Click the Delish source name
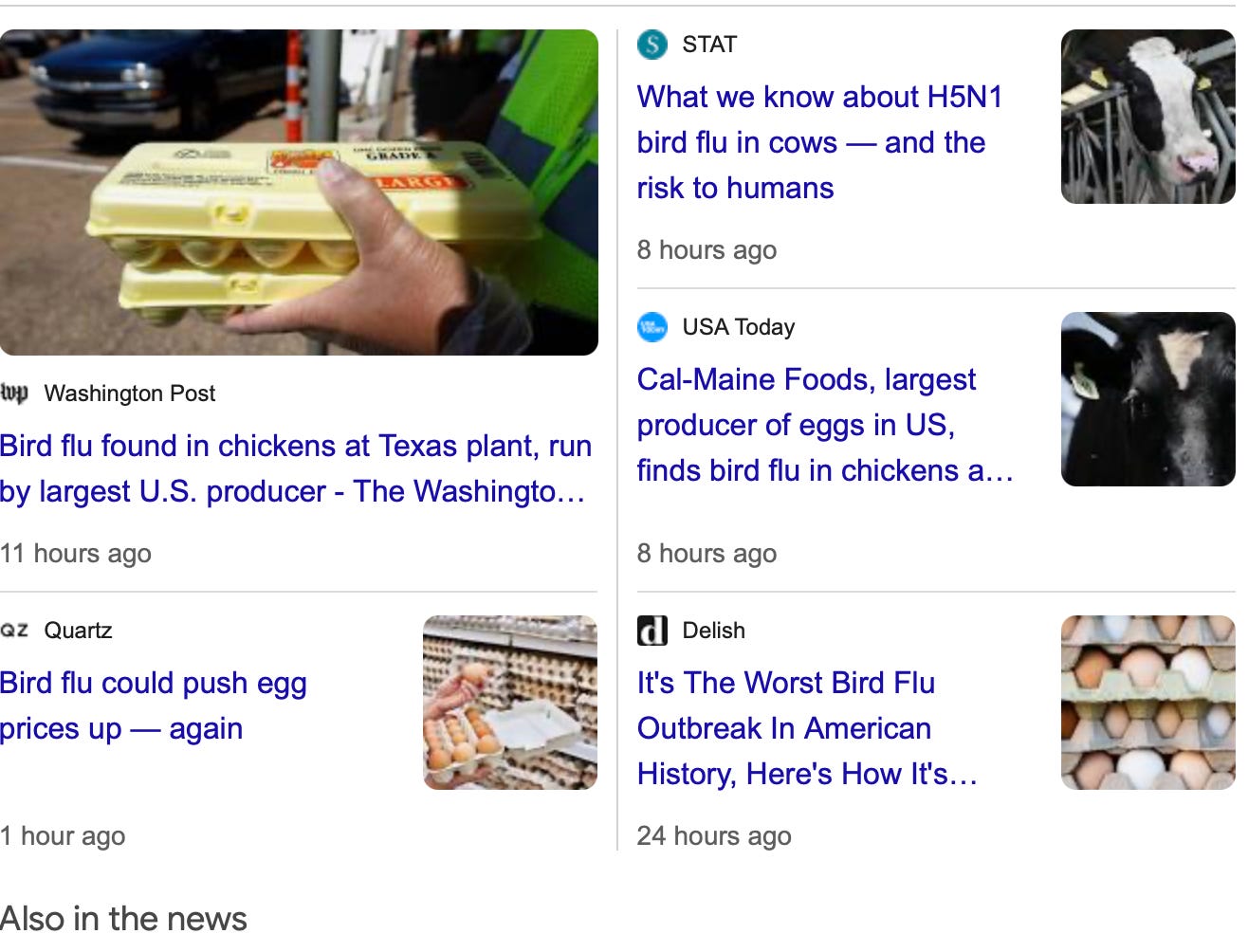The width and height of the screenshot is (1248, 952). pyautogui.click(x=713, y=631)
